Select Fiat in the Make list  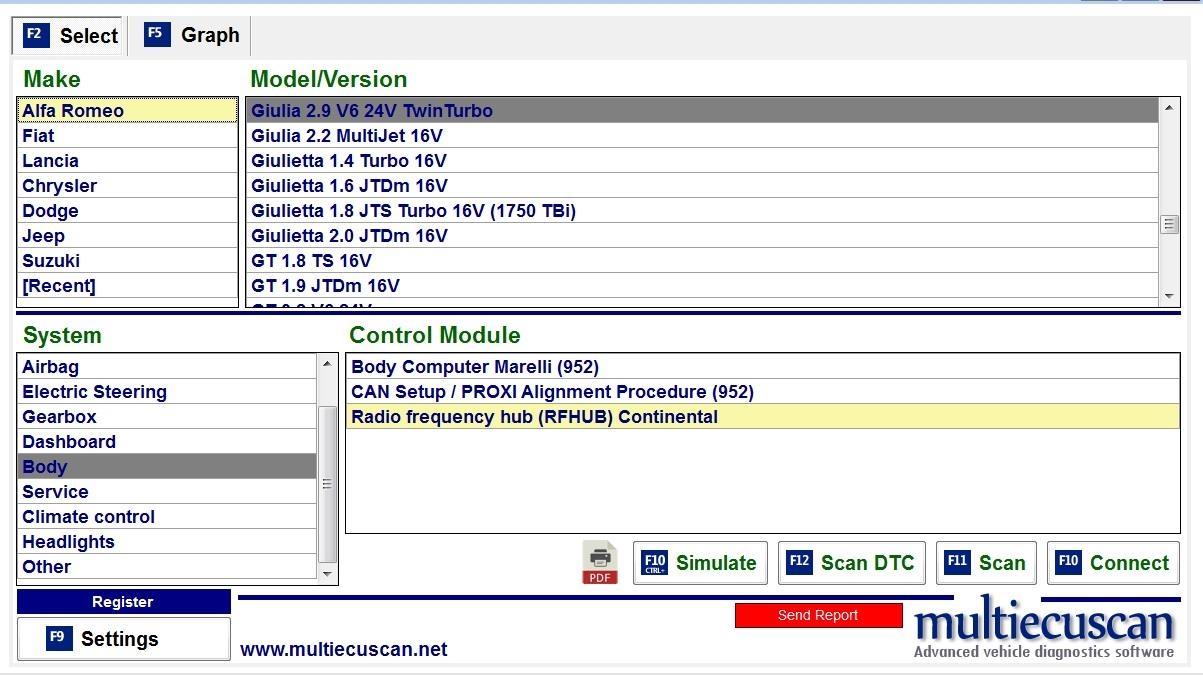[127, 136]
